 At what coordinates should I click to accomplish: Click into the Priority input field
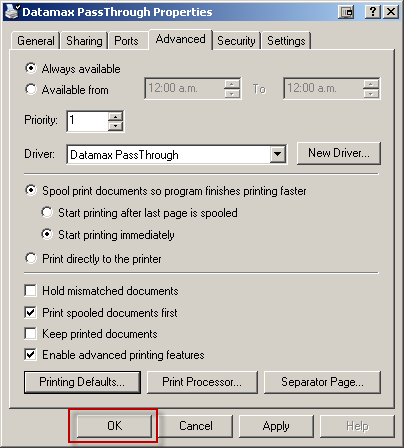coord(87,121)
